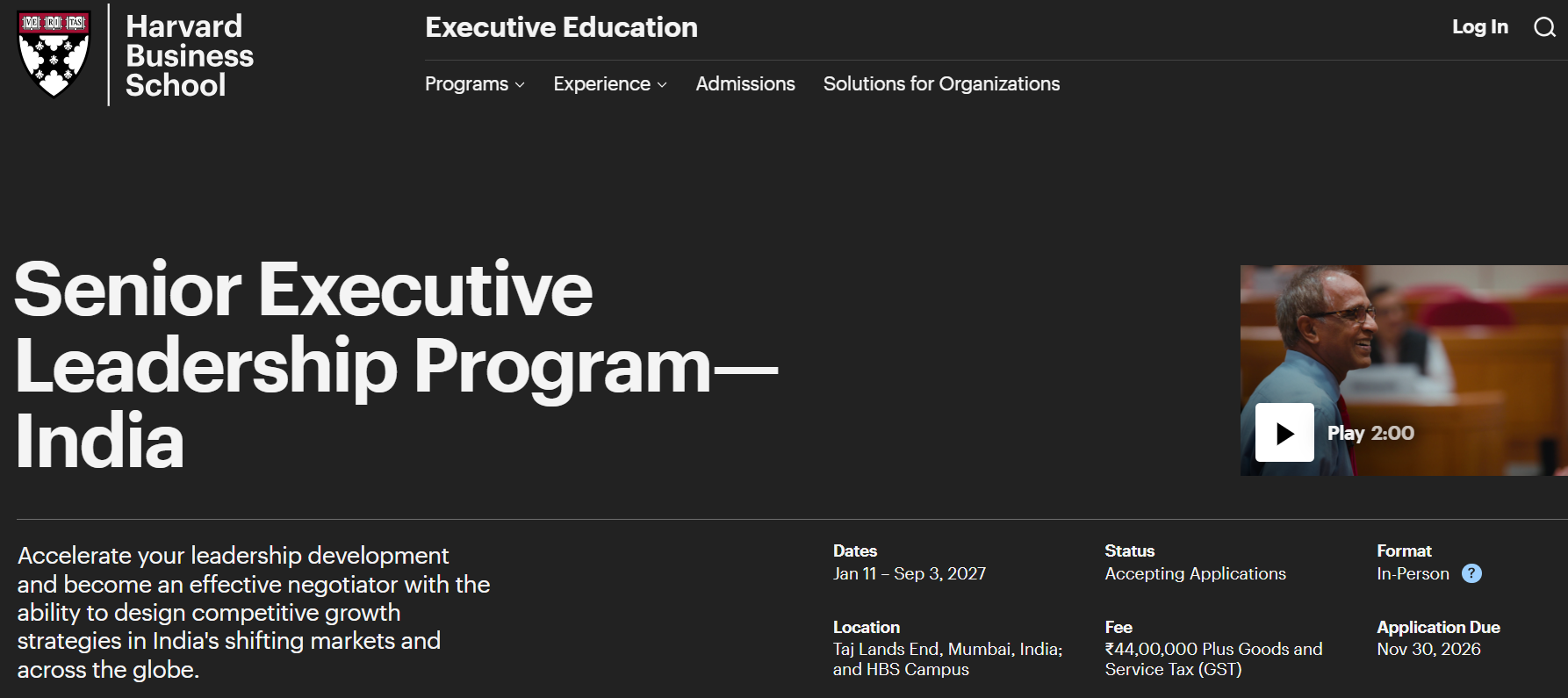This screenshot has height=698, width=1568.
Task: Click the Accepting Applications status text
Action: [x=1195, y=573]
